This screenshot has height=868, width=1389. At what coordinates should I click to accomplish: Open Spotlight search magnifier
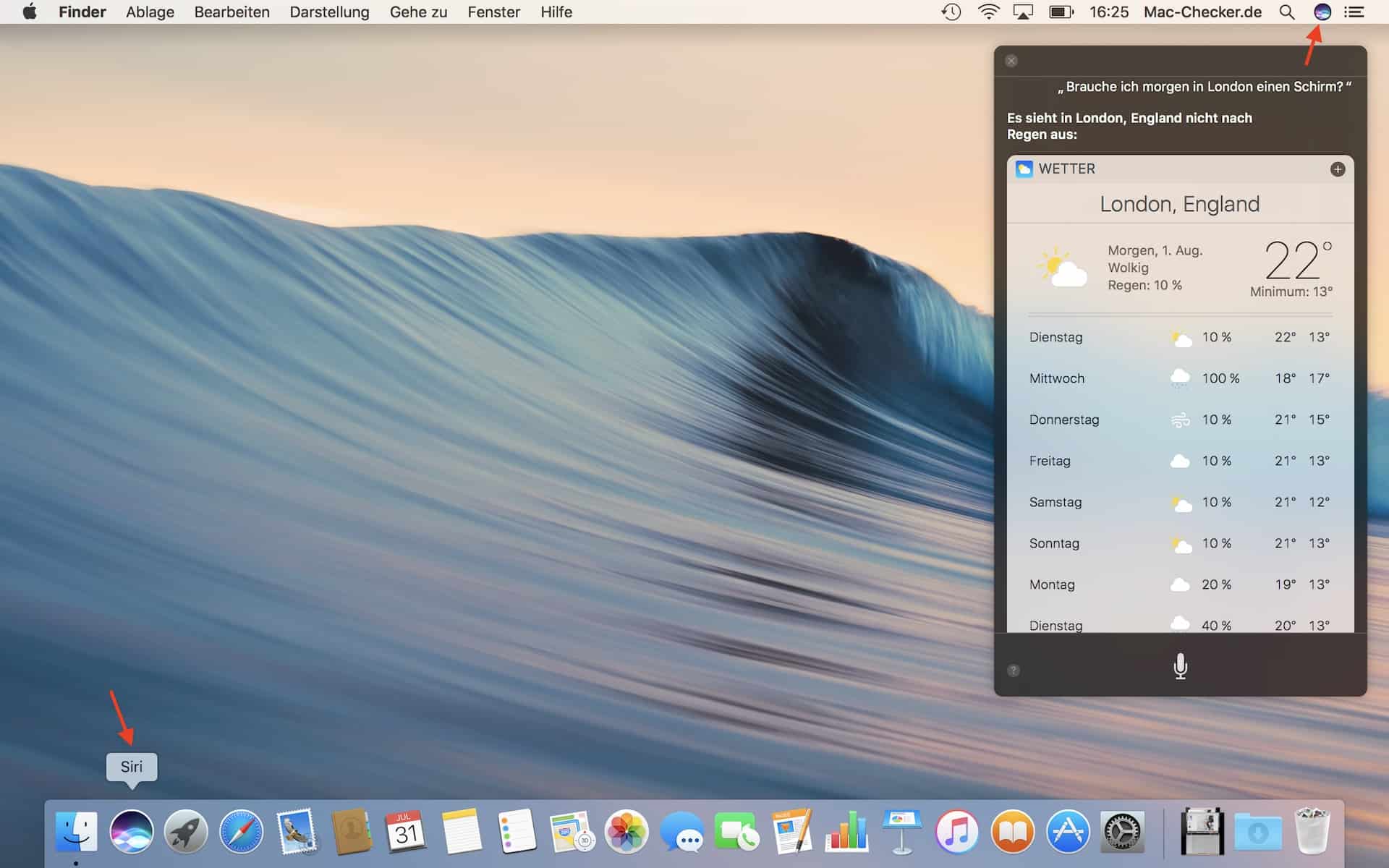(x=1287, y=12)
